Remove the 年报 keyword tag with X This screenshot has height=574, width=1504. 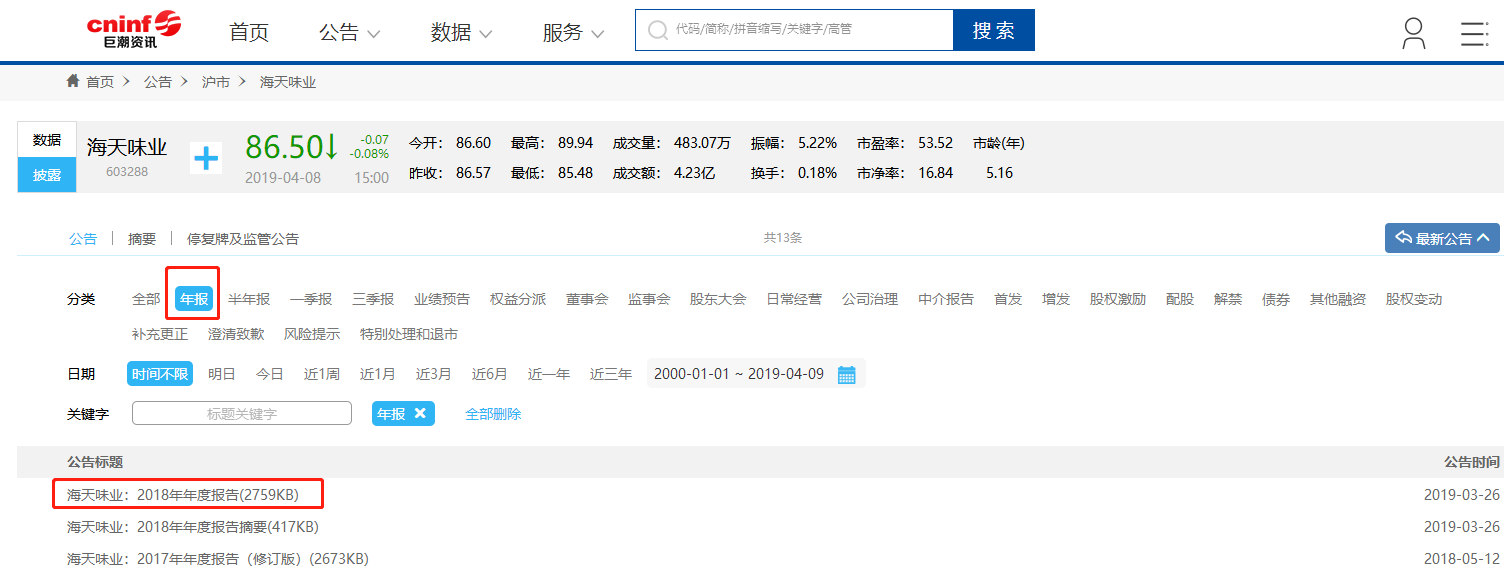420,413
